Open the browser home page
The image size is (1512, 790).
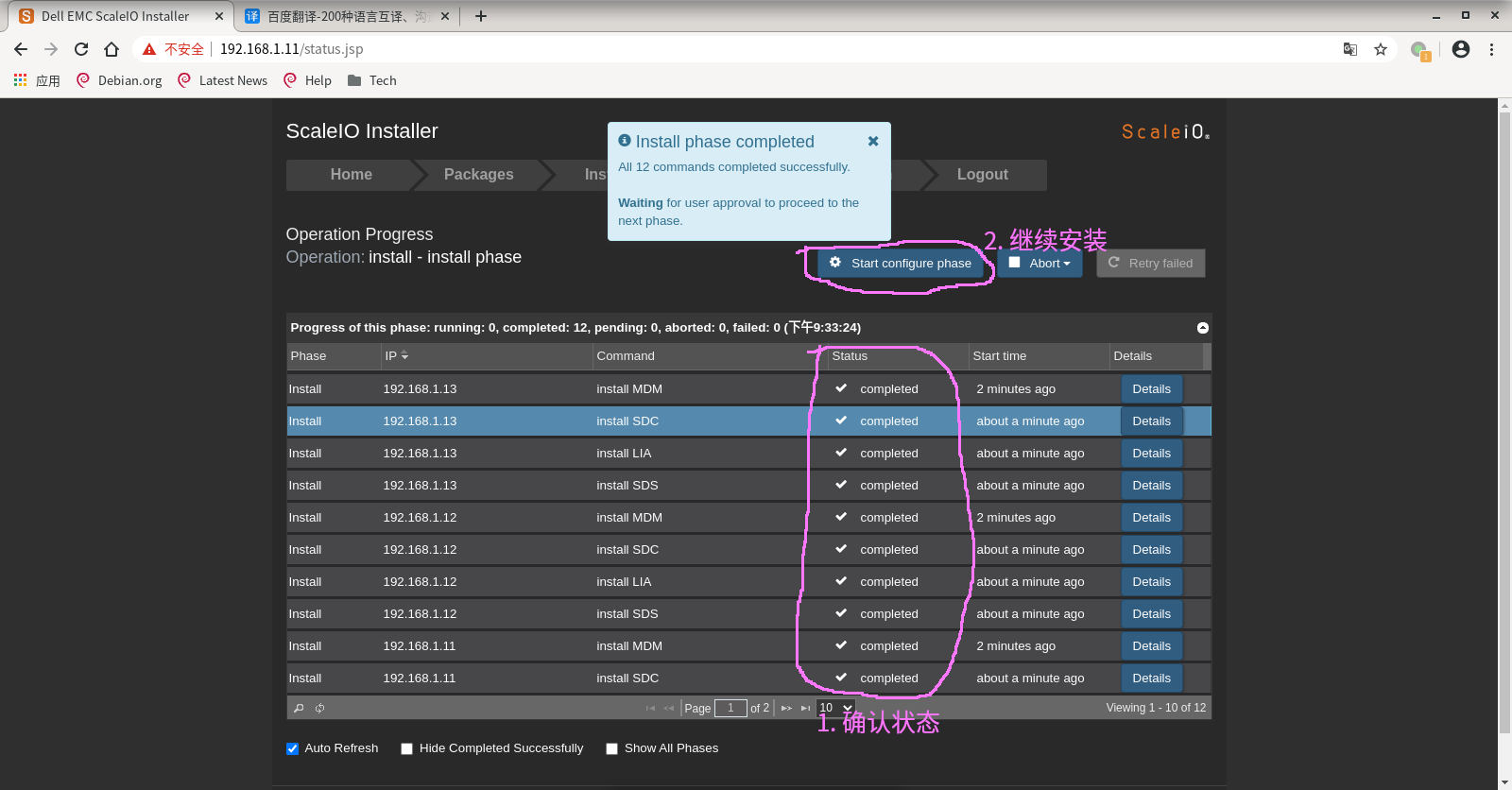112,49
